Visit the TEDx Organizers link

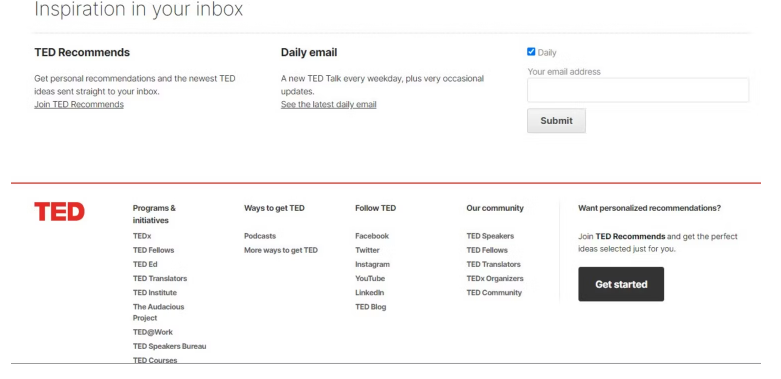[x=495, y=278]
